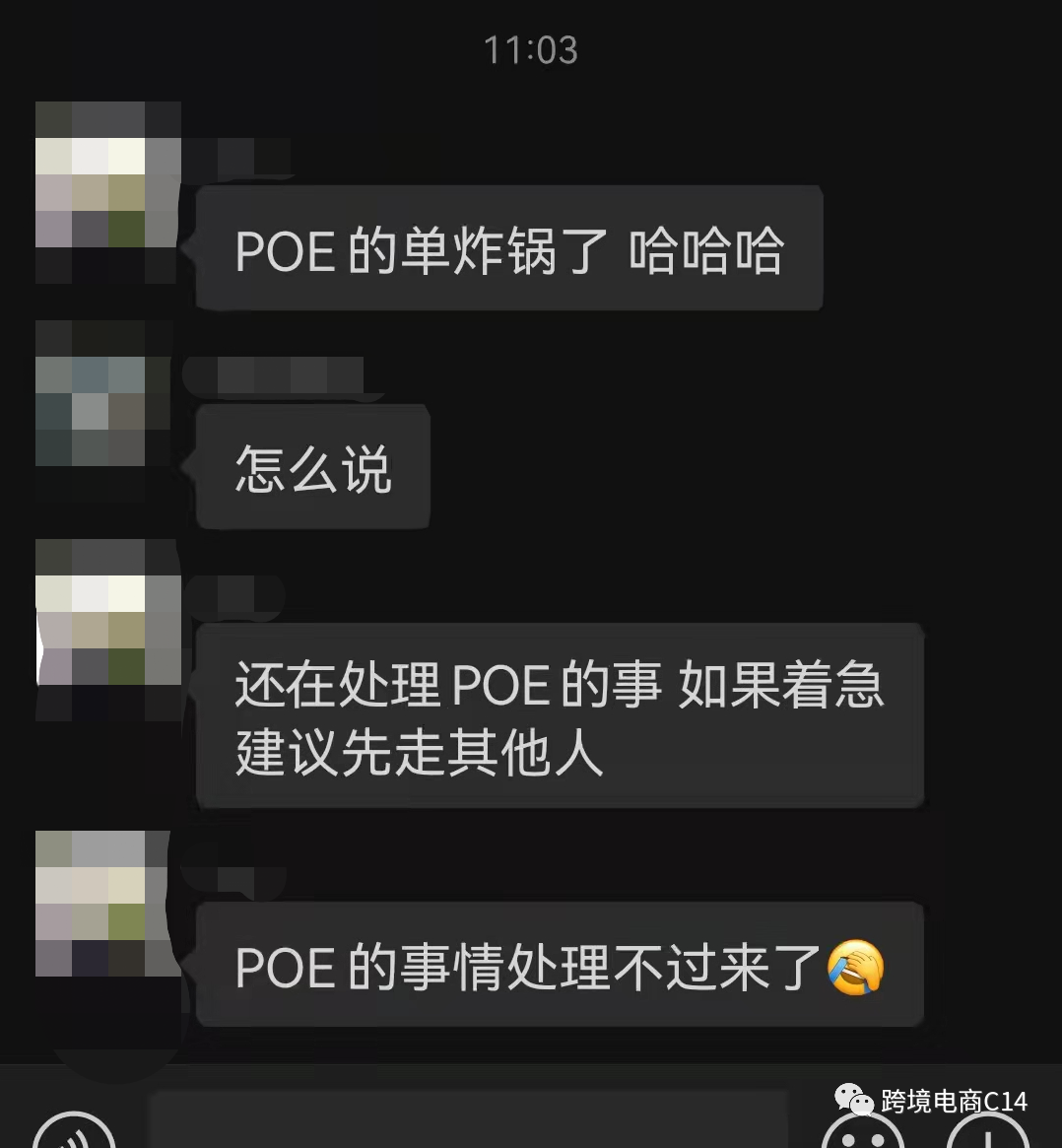Tap the blurred nickname above first message

tap(236, 157)
